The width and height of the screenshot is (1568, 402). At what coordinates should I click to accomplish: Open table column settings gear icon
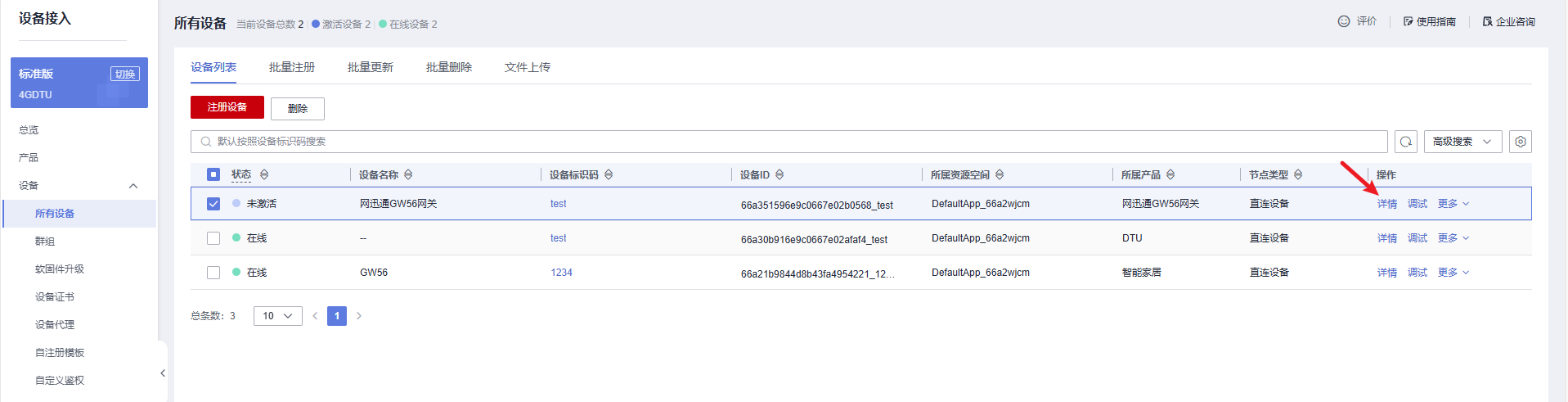coord(1520,142)
